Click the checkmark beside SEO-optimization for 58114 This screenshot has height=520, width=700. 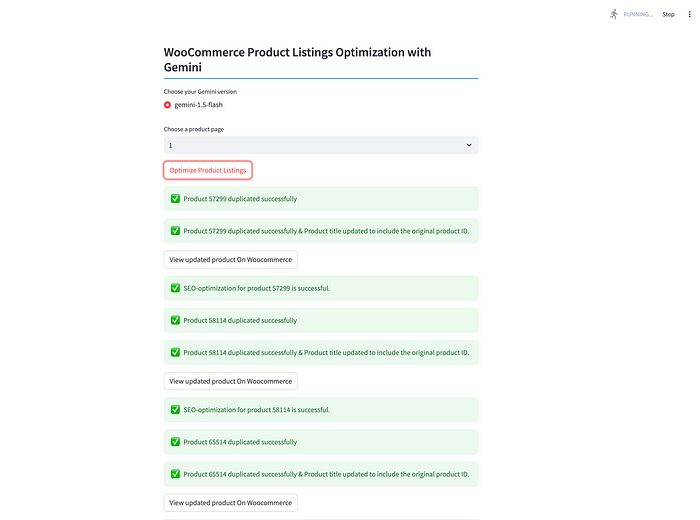175,409
